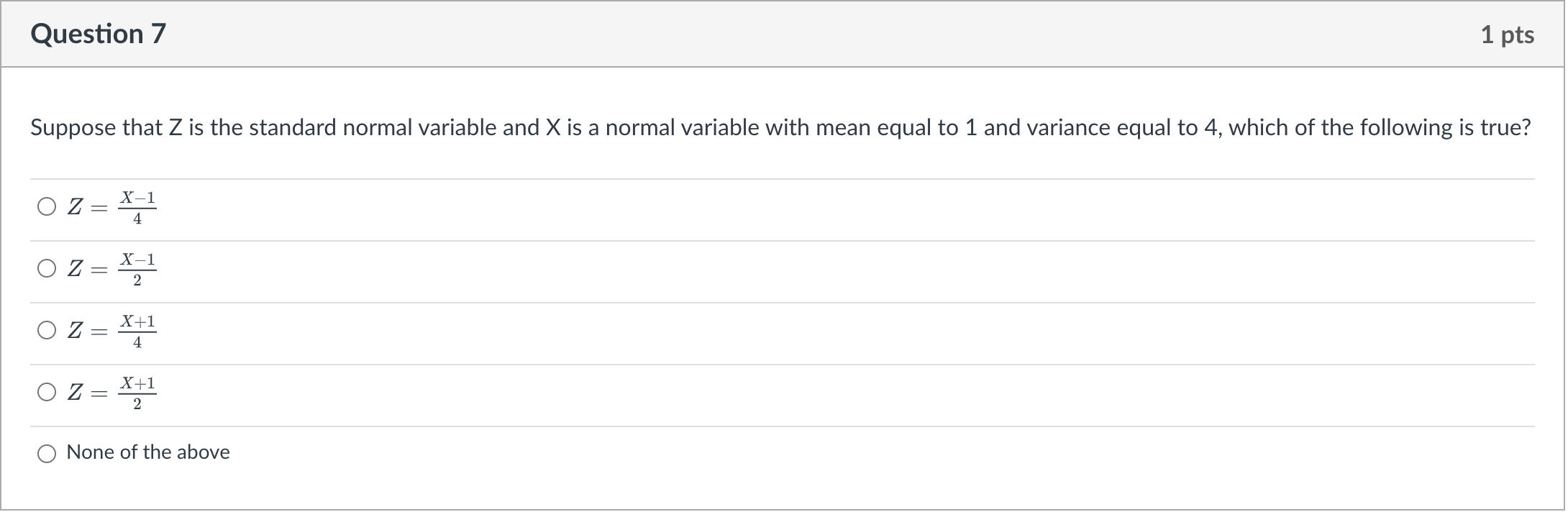Choose the None of the above option
Screen dimensions: 1568x512
47,453
